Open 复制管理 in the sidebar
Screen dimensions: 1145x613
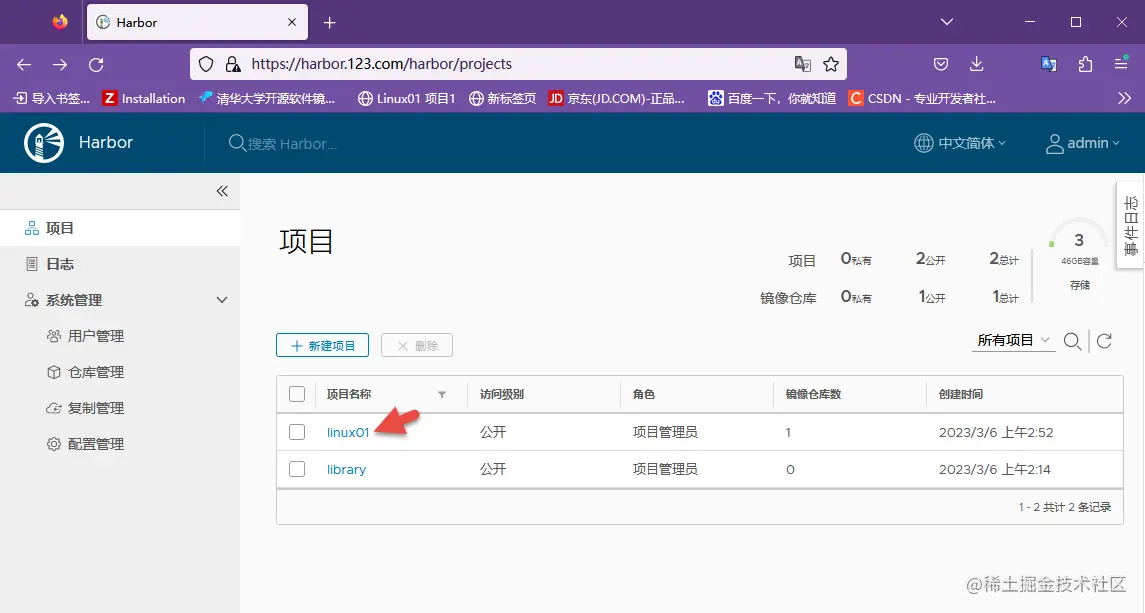tap(96, 408)
